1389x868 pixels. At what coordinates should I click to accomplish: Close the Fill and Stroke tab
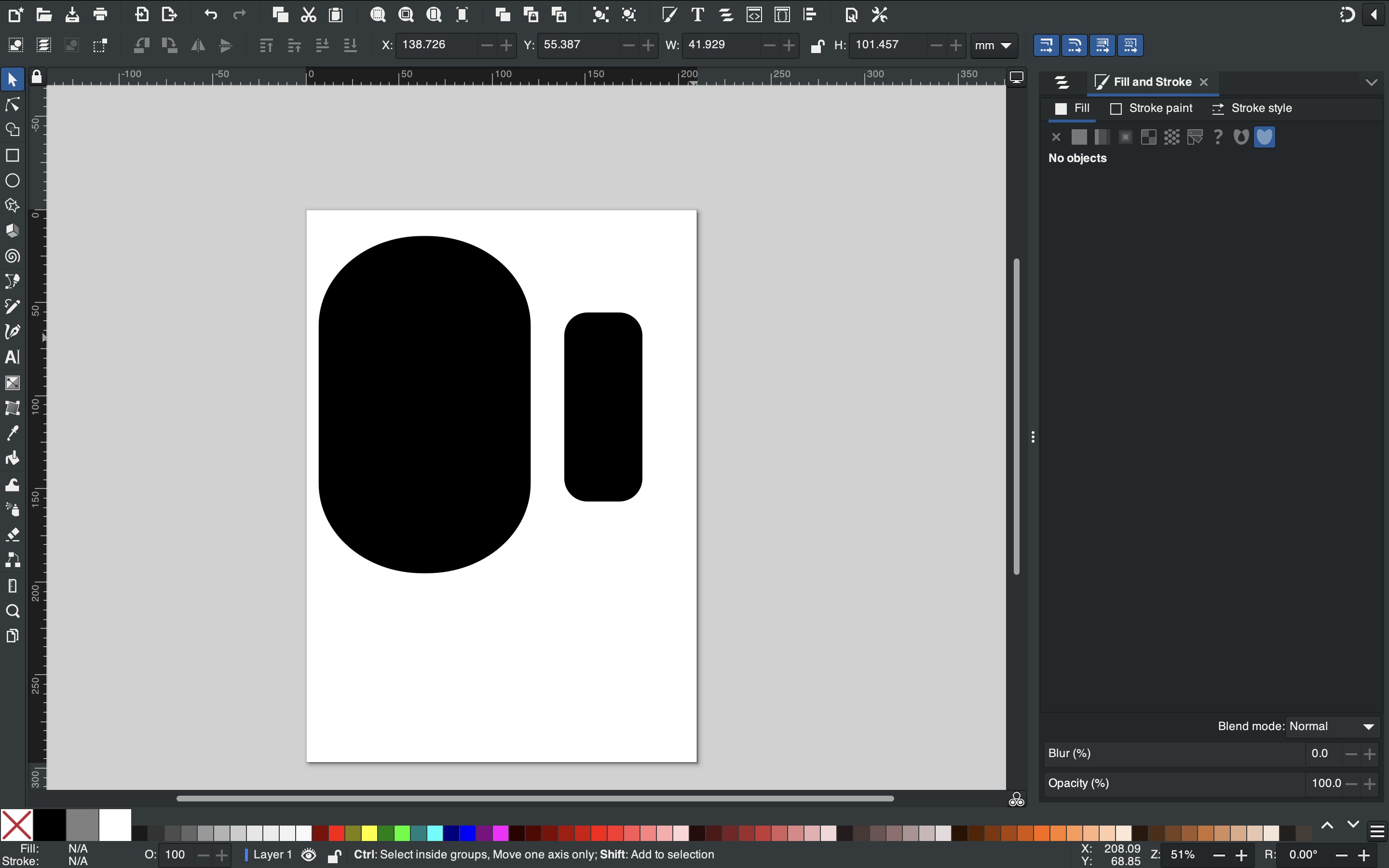[1204, 82]
